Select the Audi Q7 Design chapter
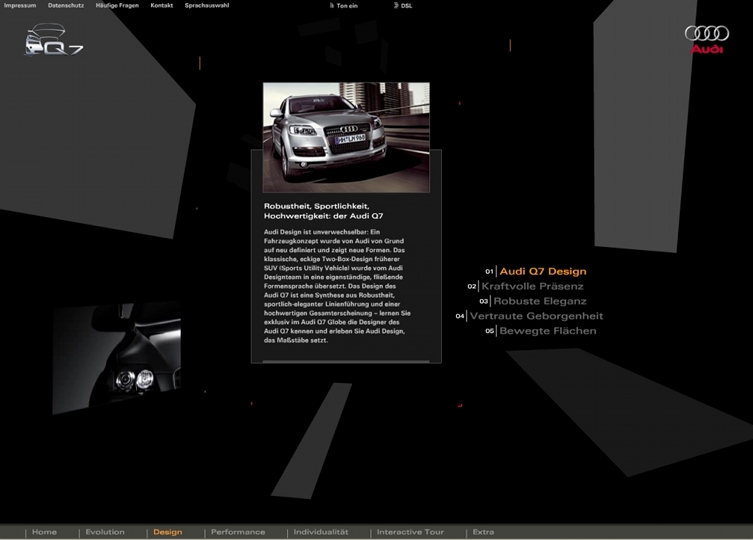753x540 pixels. (x=542, y=271)
